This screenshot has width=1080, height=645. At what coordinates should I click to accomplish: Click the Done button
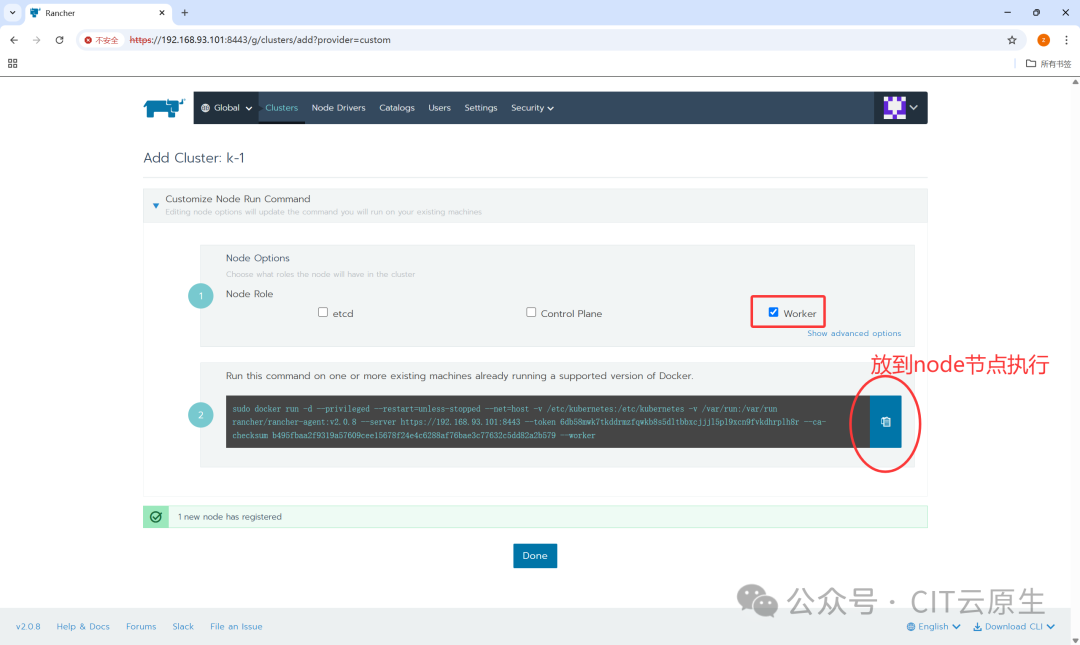pyautogui.click(x=534, y=555)
